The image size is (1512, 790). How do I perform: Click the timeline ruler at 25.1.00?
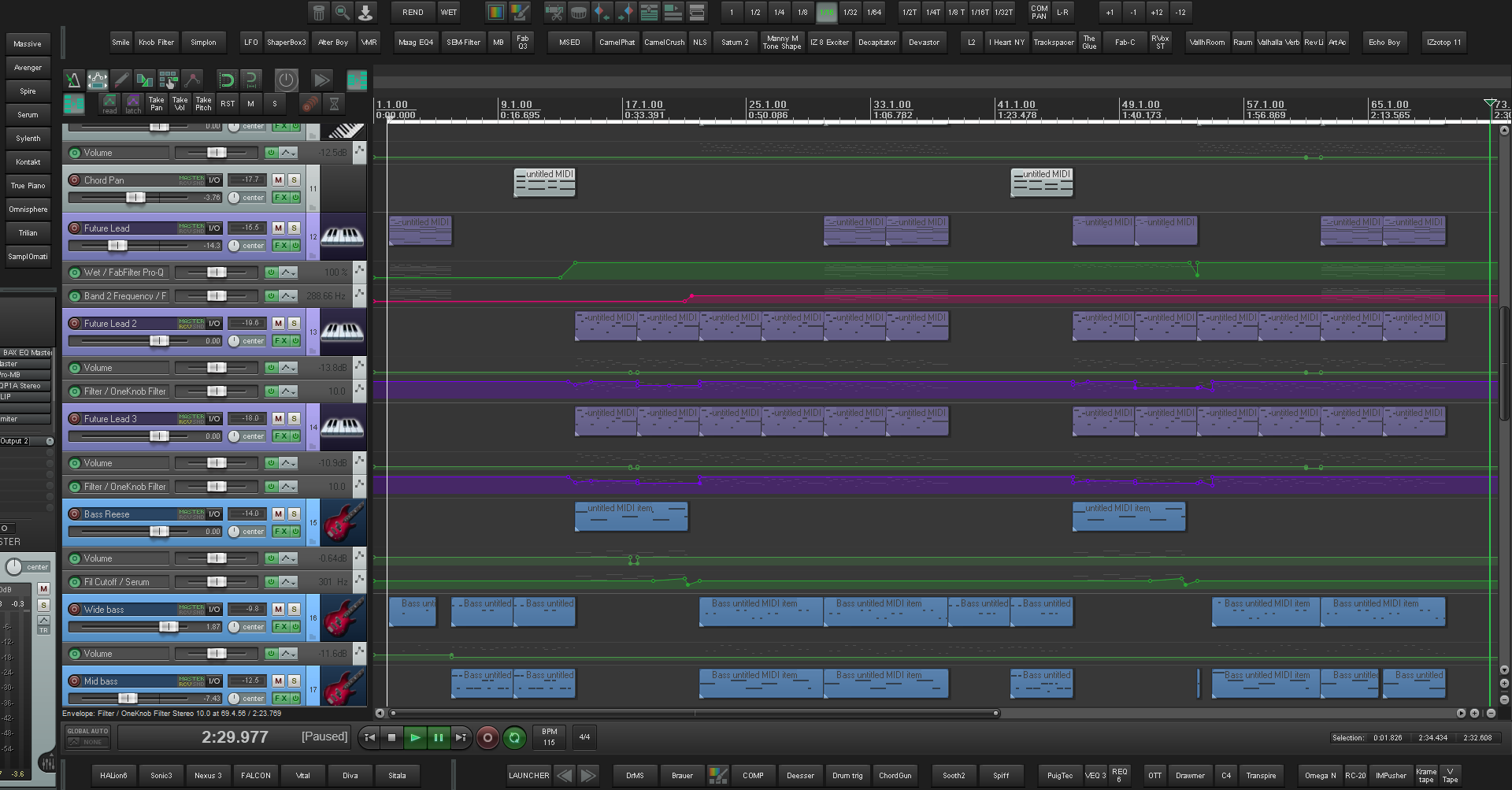pos(768,104)
